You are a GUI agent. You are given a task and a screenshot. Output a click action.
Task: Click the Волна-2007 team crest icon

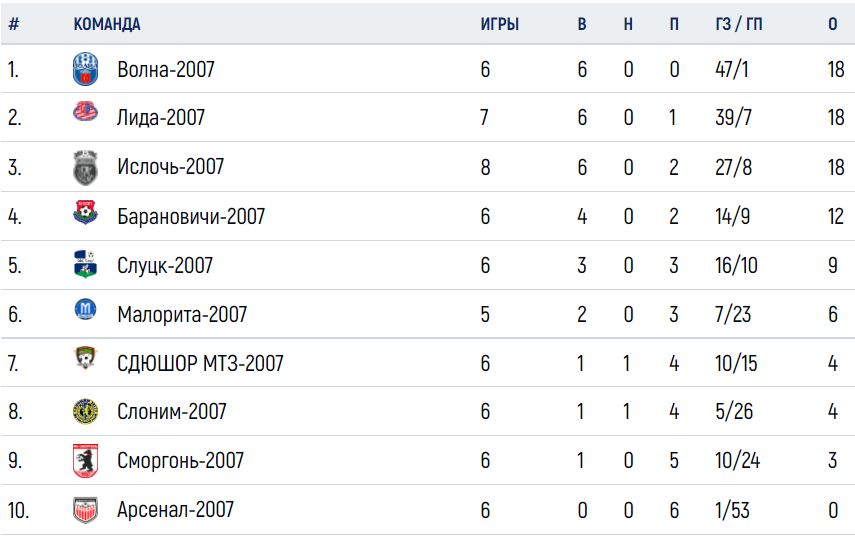click(86, 69)
